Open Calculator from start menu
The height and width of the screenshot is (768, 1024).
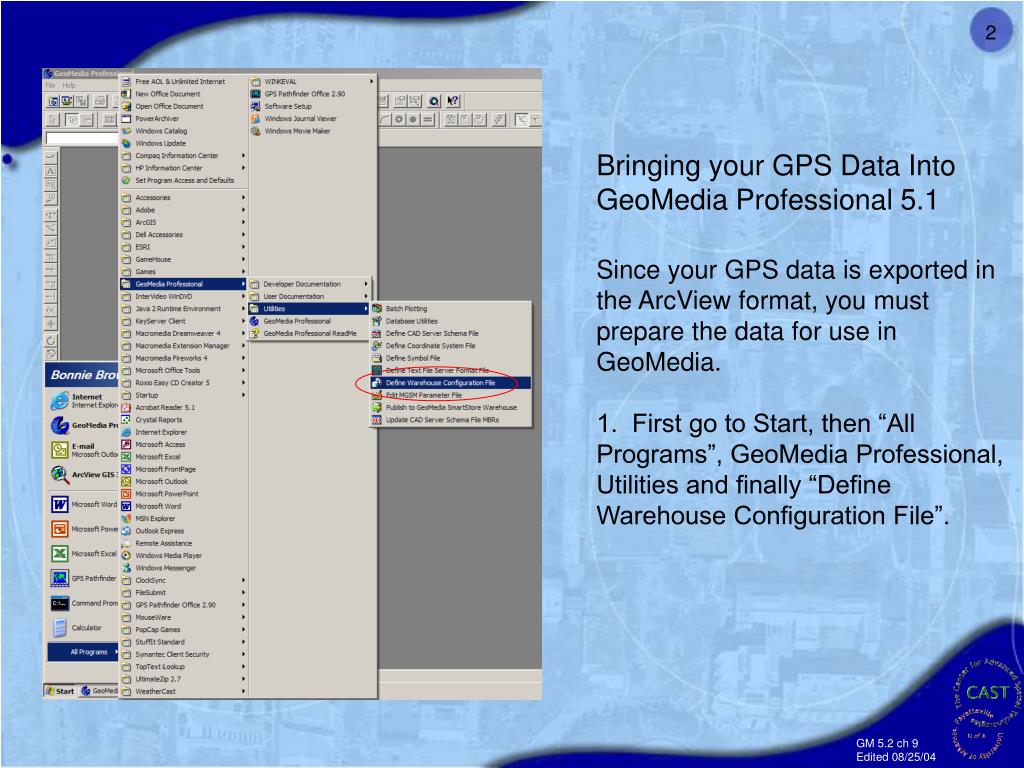[x=84, y=628]
